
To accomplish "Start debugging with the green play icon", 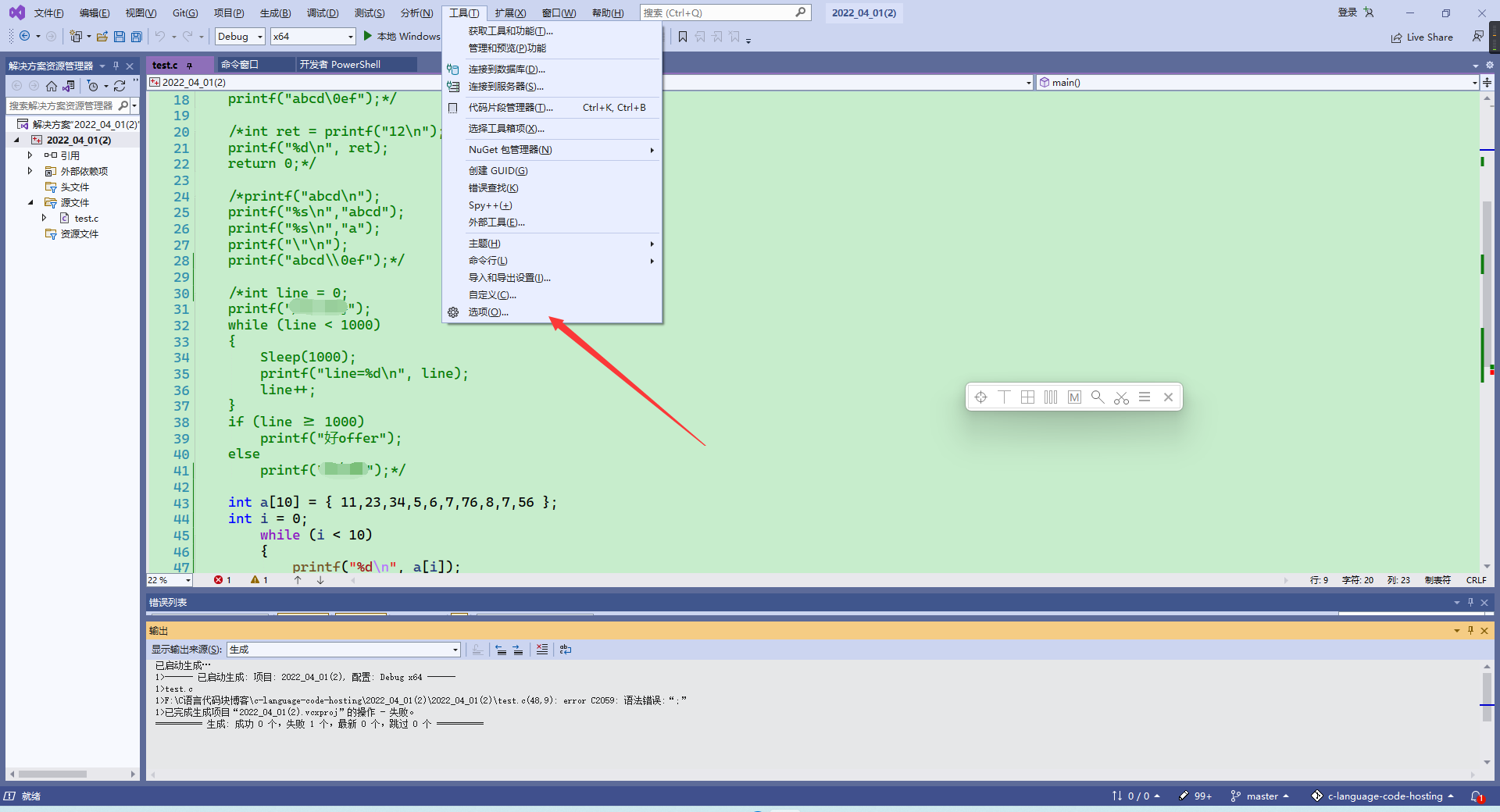I will pyautogui.click(x=368, y=36).
